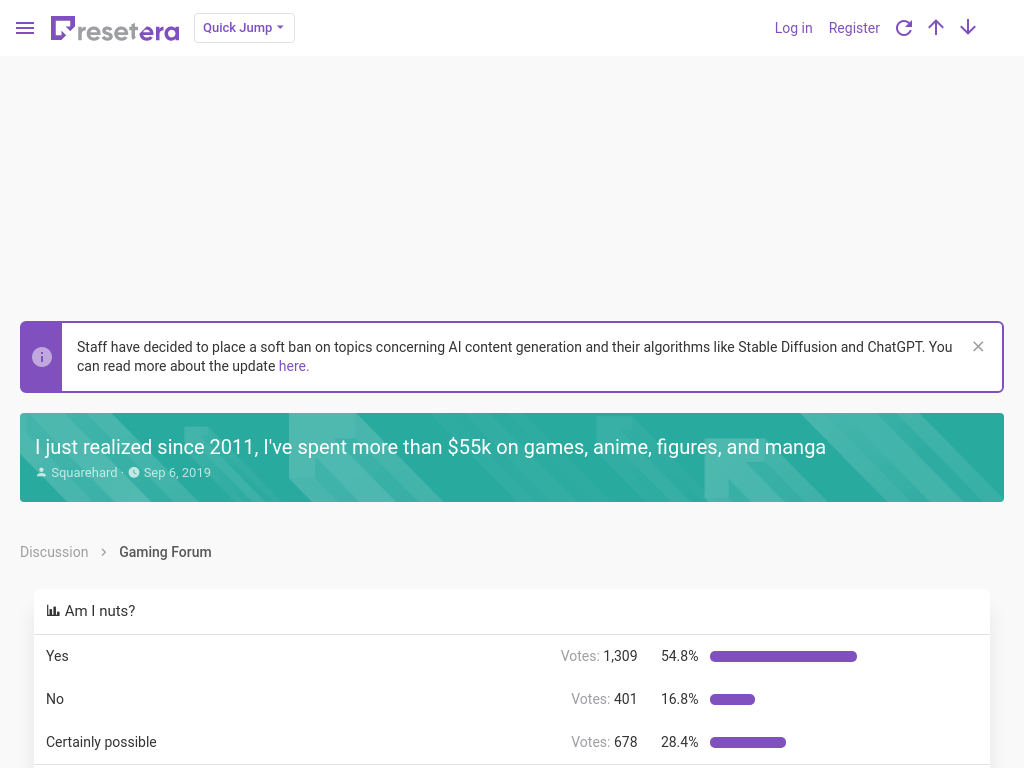
Task: Click the poll chart icon
Action: (x=53, y=611)
